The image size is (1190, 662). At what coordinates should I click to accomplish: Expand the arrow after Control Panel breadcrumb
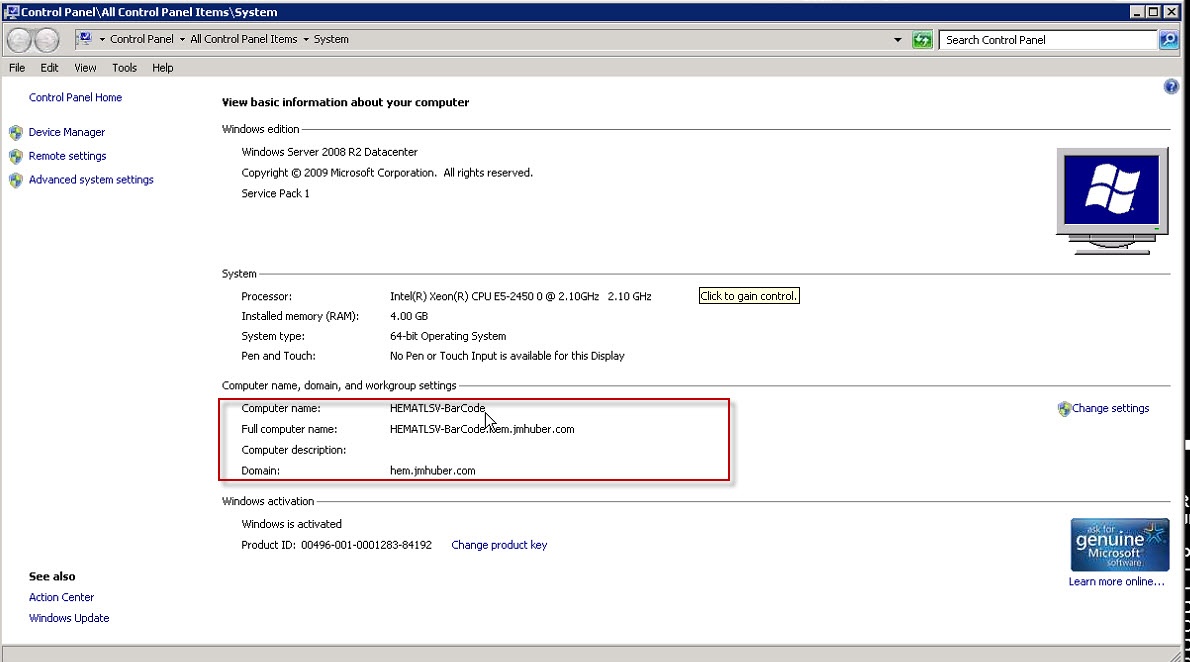(x=182, y=39)
